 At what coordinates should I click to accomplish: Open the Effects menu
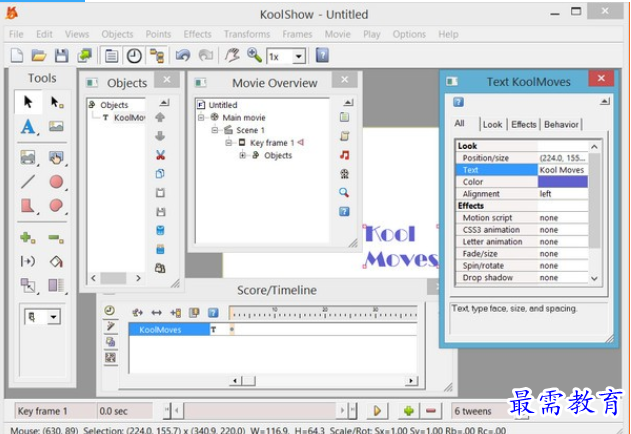click(x=197, y=34)
